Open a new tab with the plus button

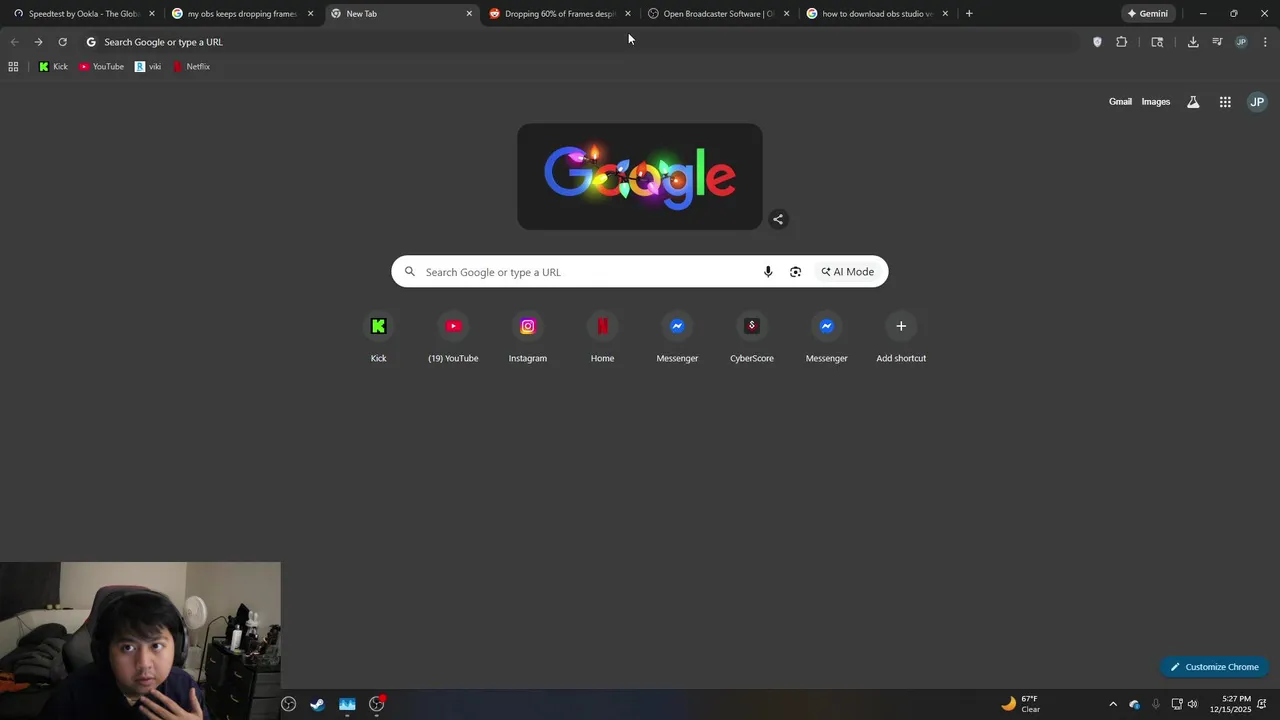click(969, 14)
